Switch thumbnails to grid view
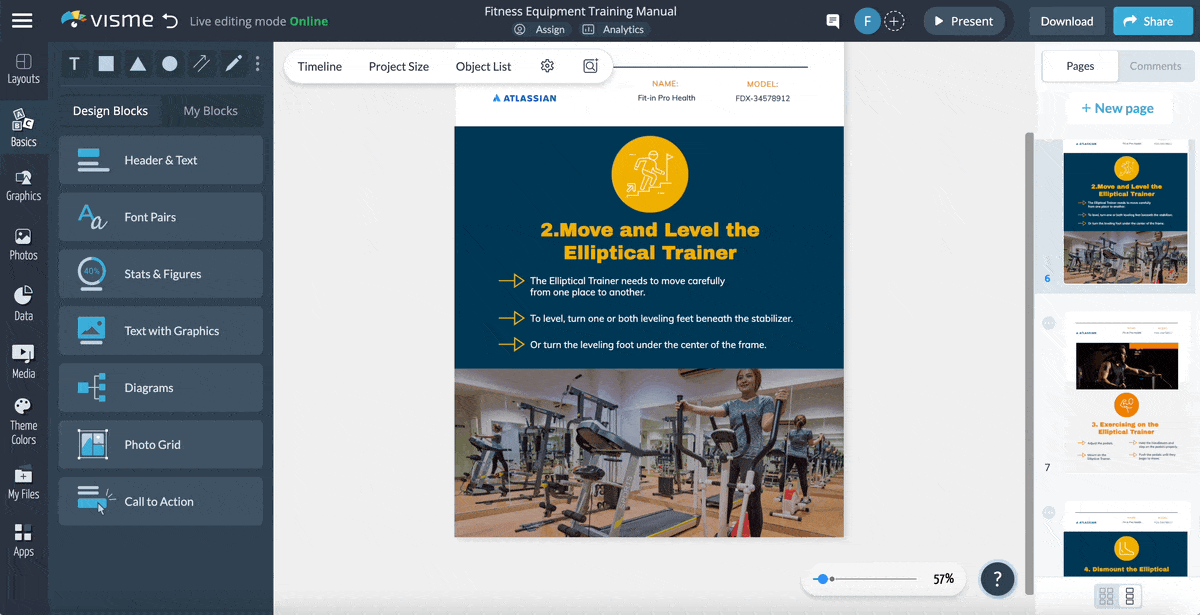 click(1106, 595)
